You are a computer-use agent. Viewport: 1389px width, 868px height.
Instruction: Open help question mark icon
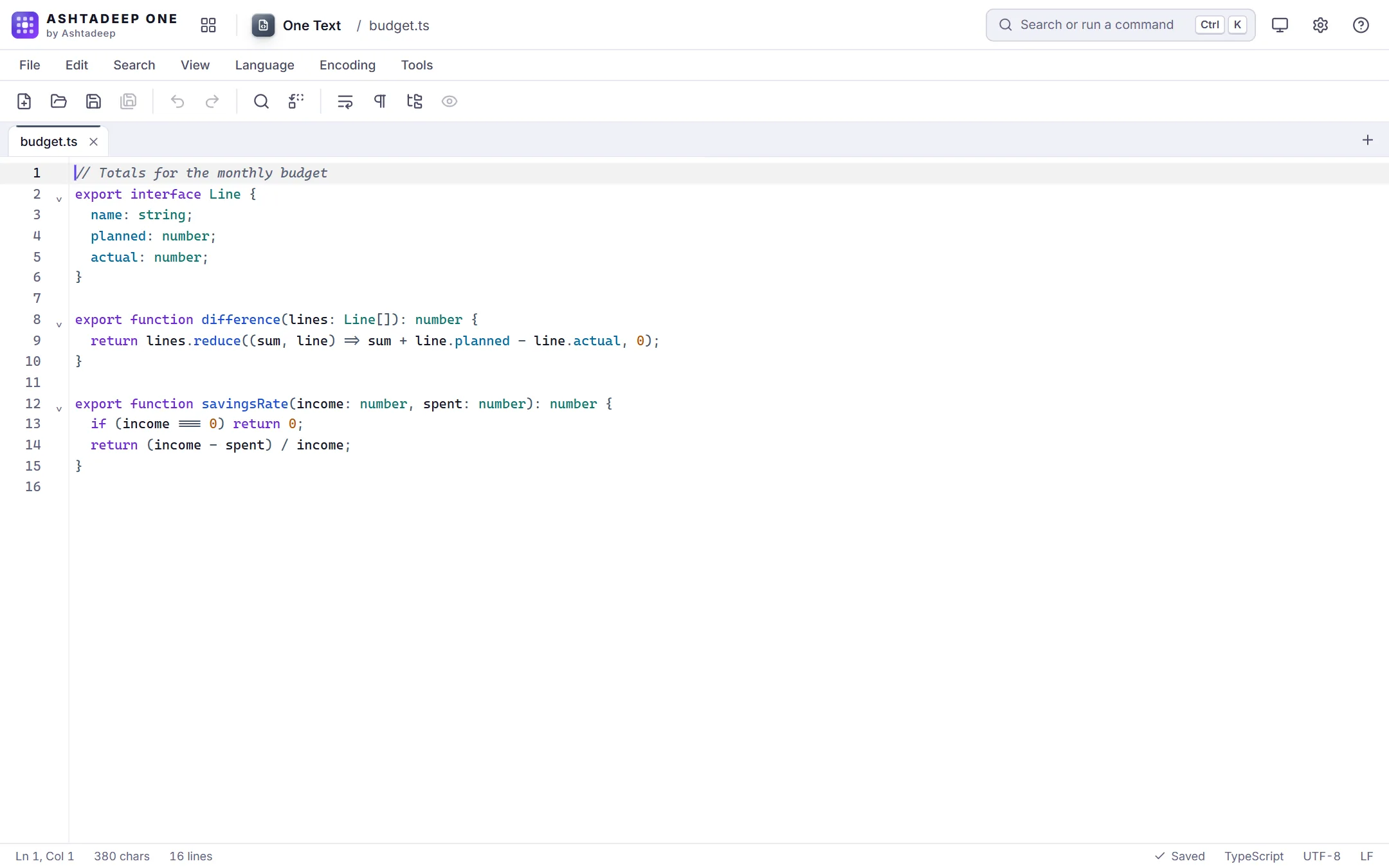(1361, 25)
